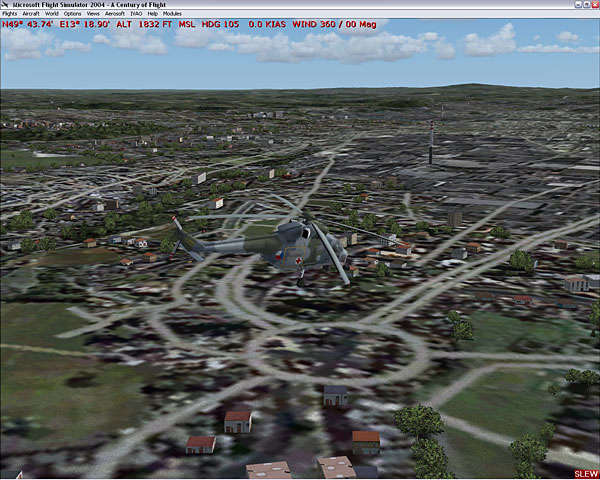Image resolution: width=600 pixels, height=480 pixels.
Task: Click the 0.0 KIAS airspeed readout
Action: [x=267, y=24]
